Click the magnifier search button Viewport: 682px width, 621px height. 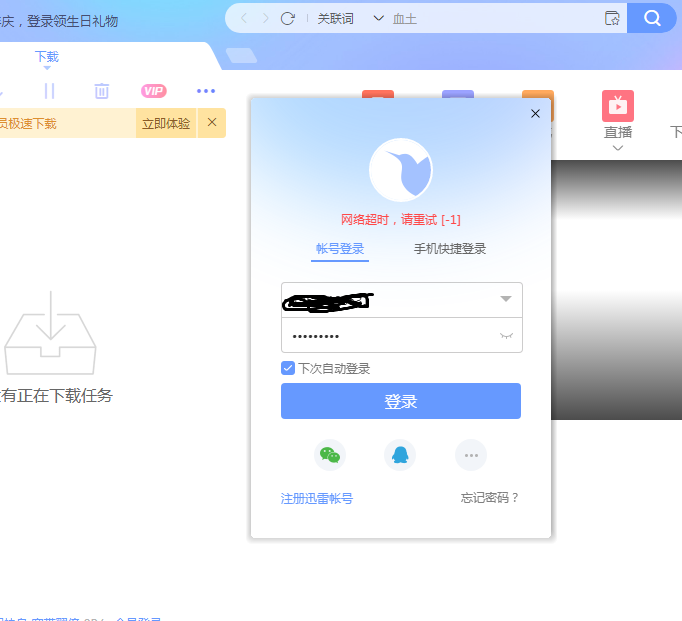point(652,18)
